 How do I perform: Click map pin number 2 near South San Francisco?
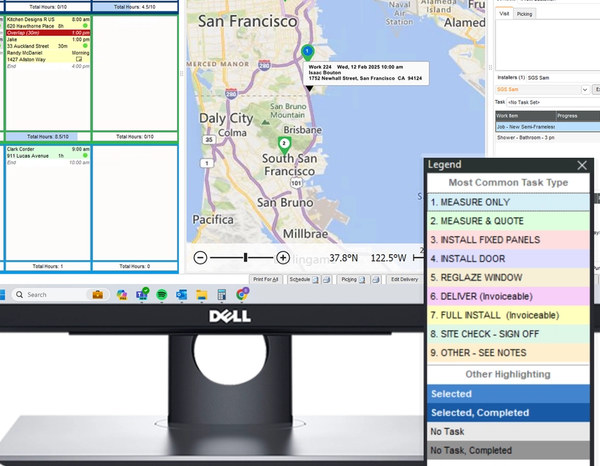point(284,145)
